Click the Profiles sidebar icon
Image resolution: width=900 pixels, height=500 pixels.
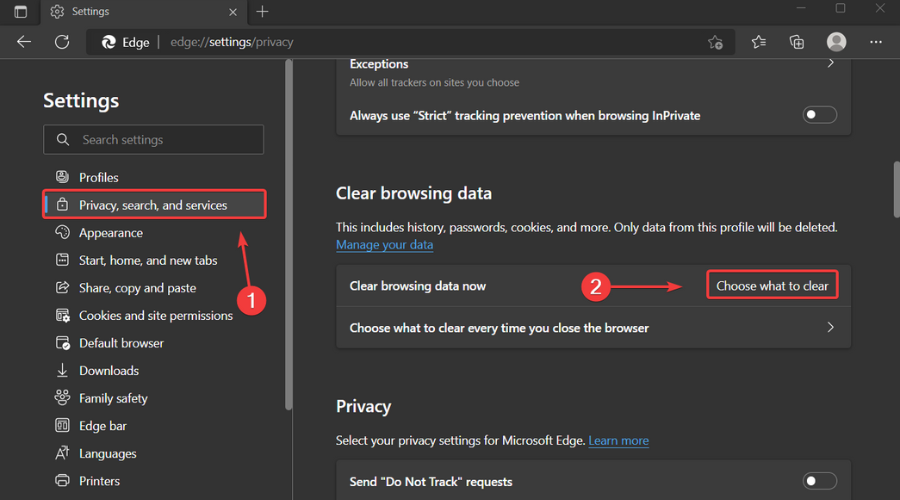[62, 177]
